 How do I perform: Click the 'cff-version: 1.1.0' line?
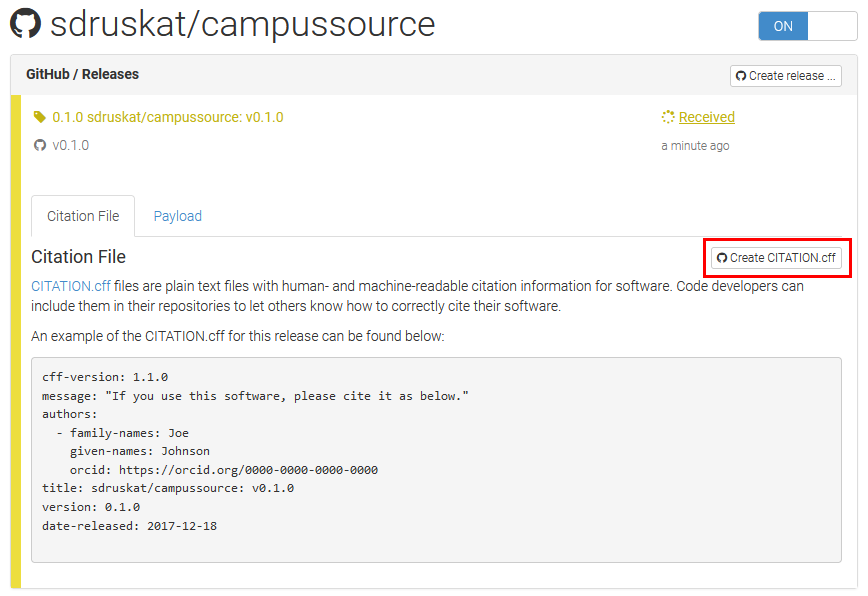tap(105, 377)
